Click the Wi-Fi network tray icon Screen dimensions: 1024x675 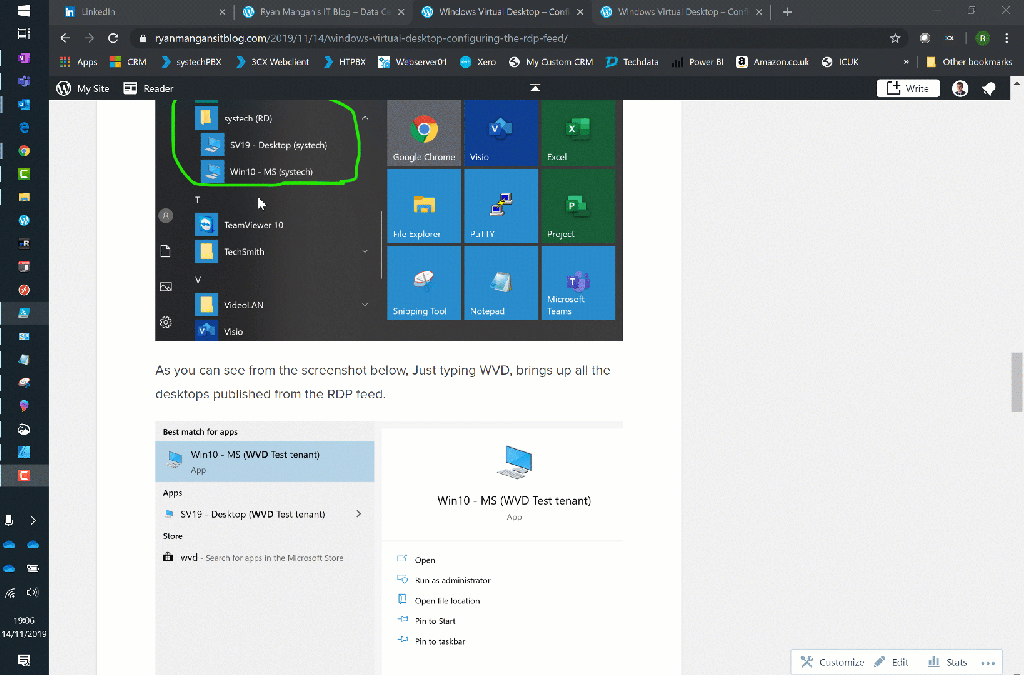(x=10, y=593)
